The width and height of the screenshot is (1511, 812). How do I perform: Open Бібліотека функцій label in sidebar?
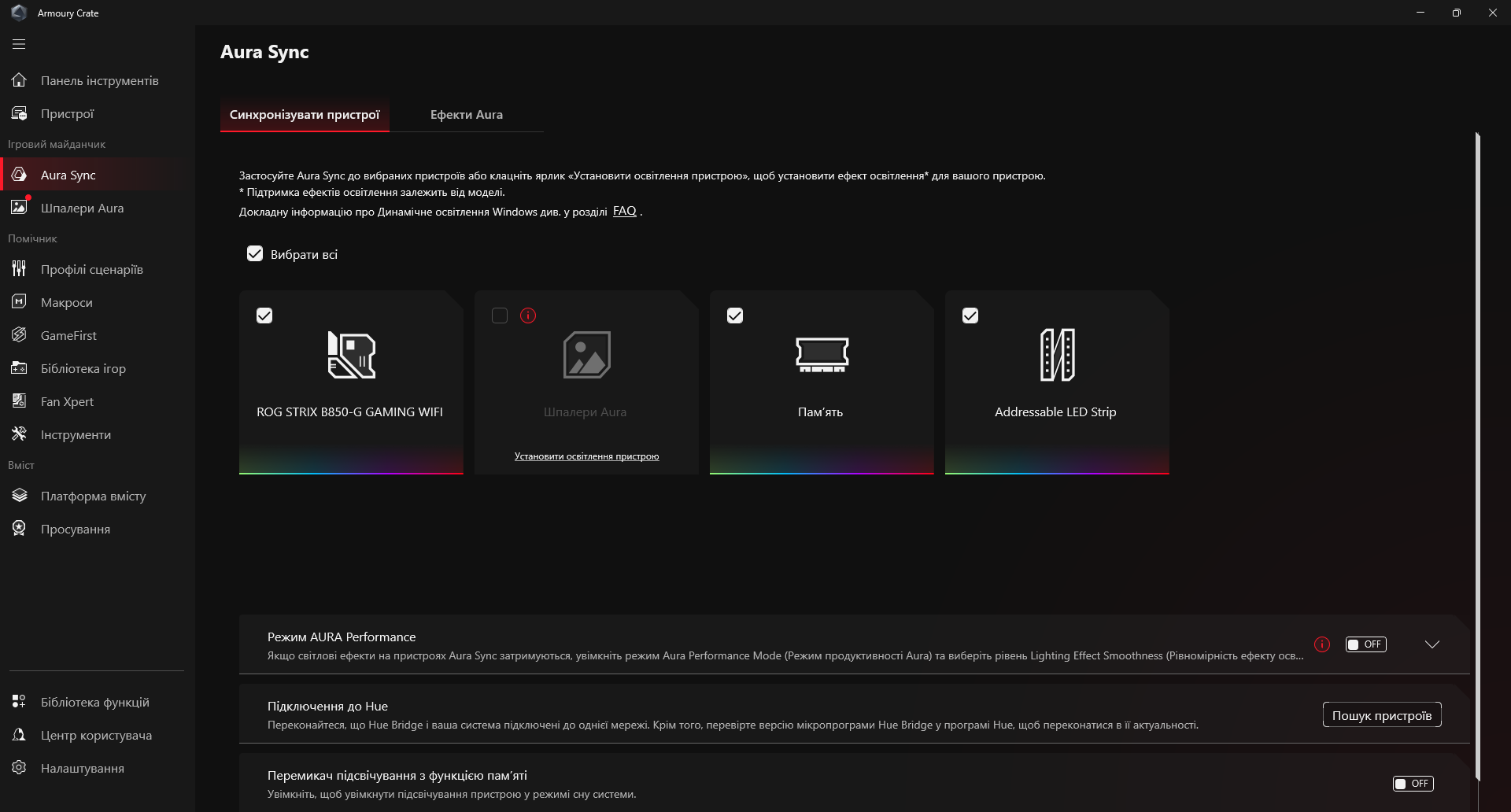95,702
